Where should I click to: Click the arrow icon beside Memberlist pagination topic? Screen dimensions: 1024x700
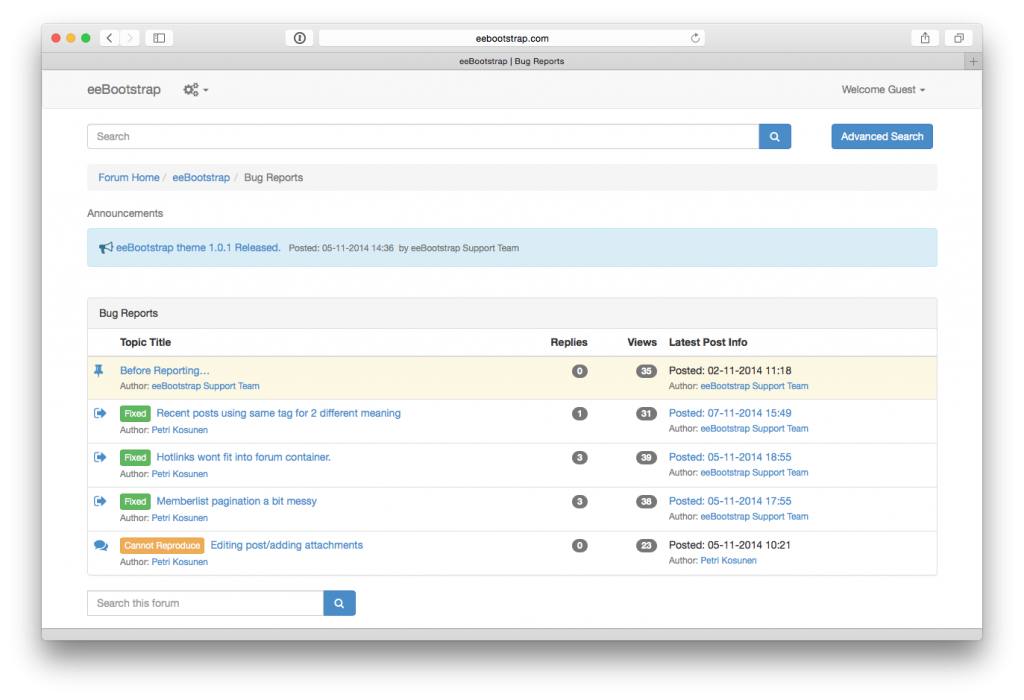coord(100,501)
